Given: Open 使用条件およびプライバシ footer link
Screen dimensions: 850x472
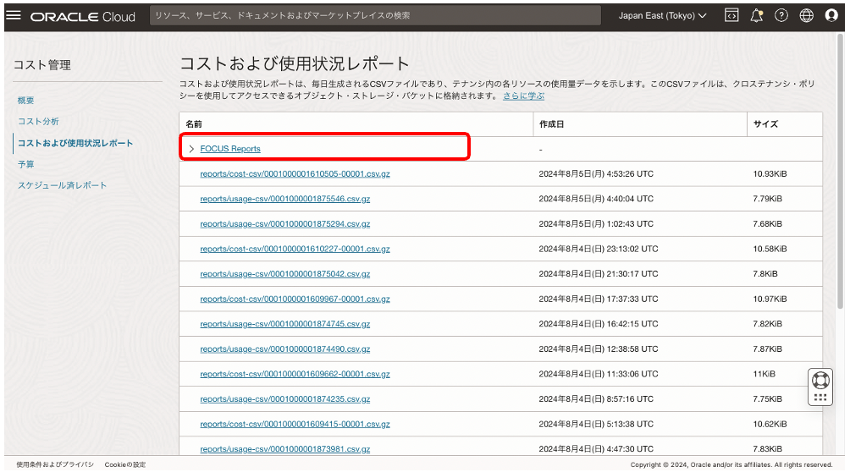Looking at the screenshot, I should [55, 464].
